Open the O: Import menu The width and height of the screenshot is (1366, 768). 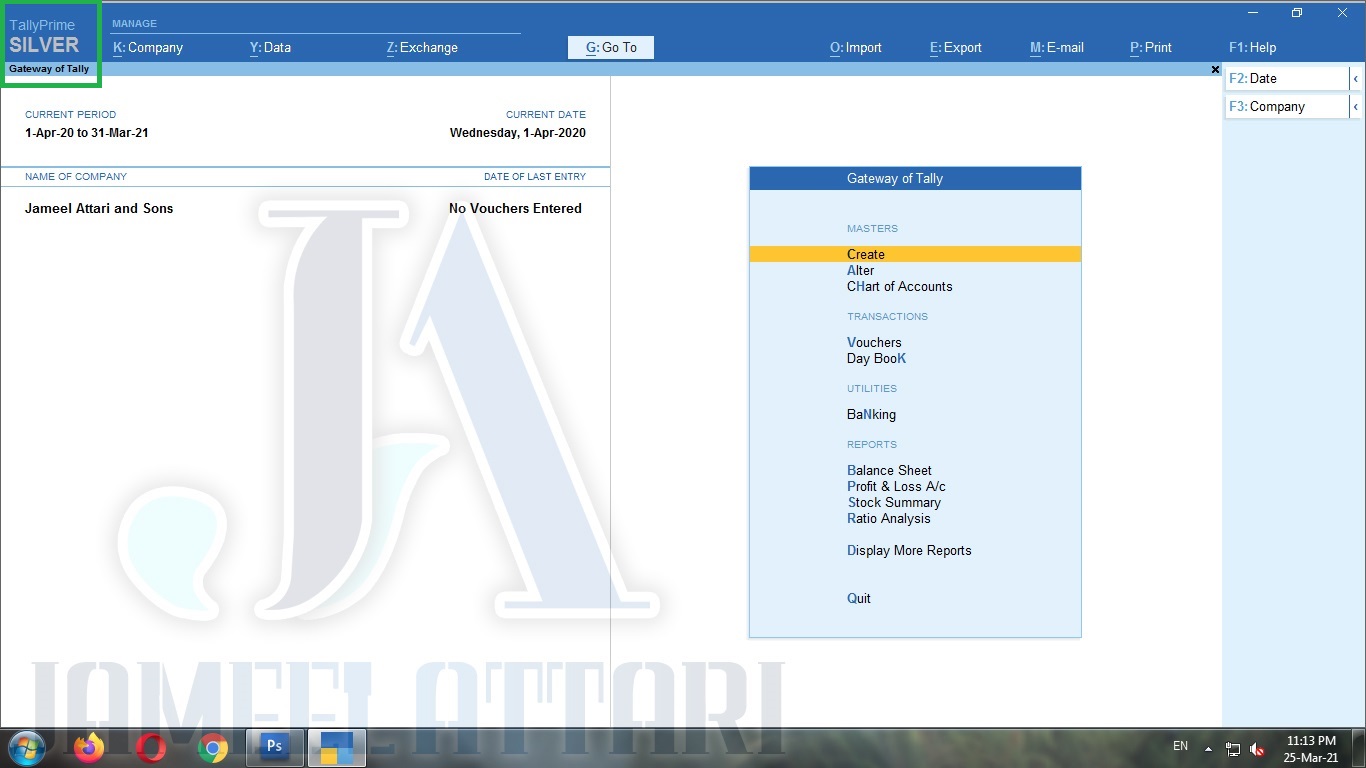click(x=856, y=47)
